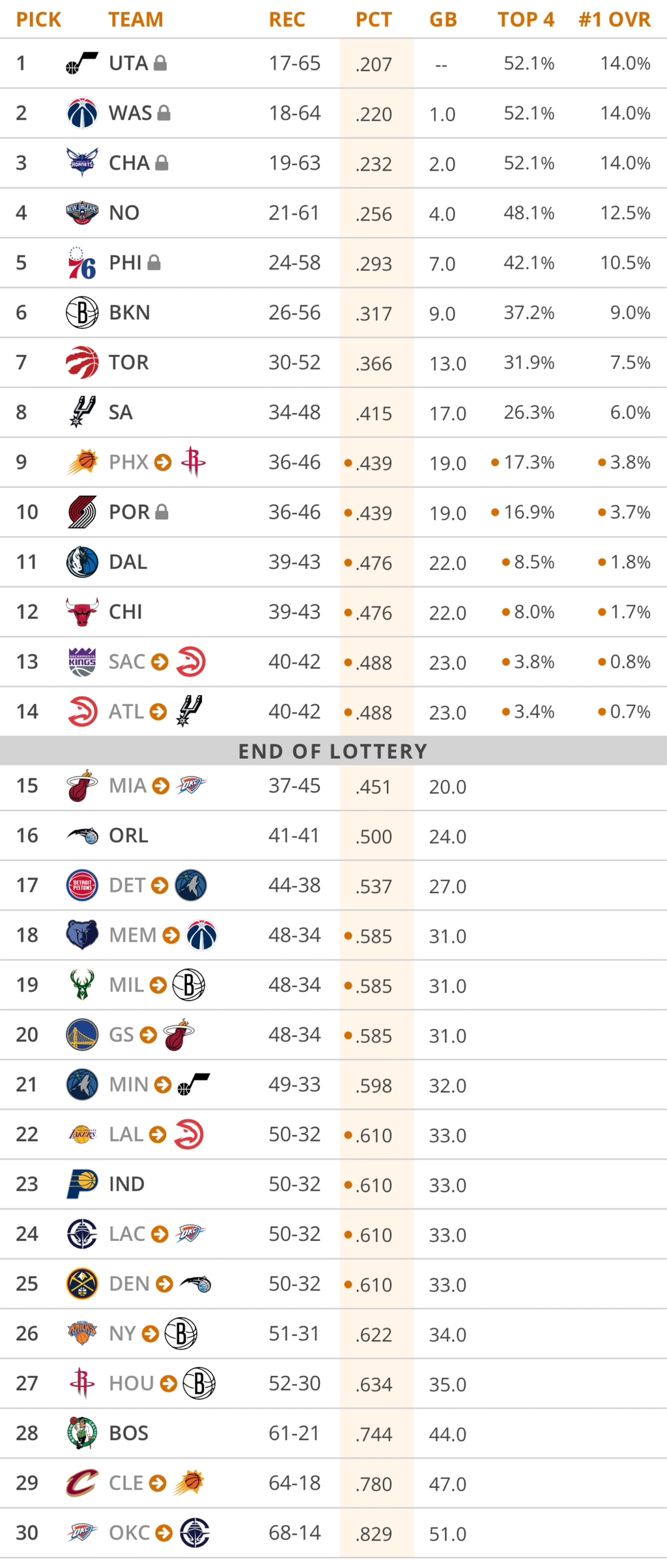Click the Clippers logo beside OKC
The height and width of the screenshot is (1568, 667).
pos(194,1533)
